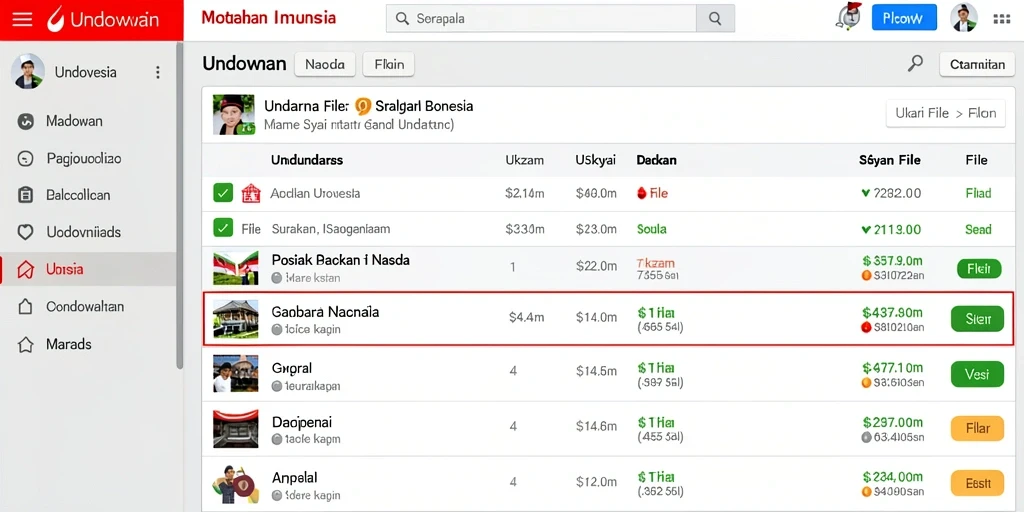
Task: Click the search button in the top search bar
Action: coord(715,18)
